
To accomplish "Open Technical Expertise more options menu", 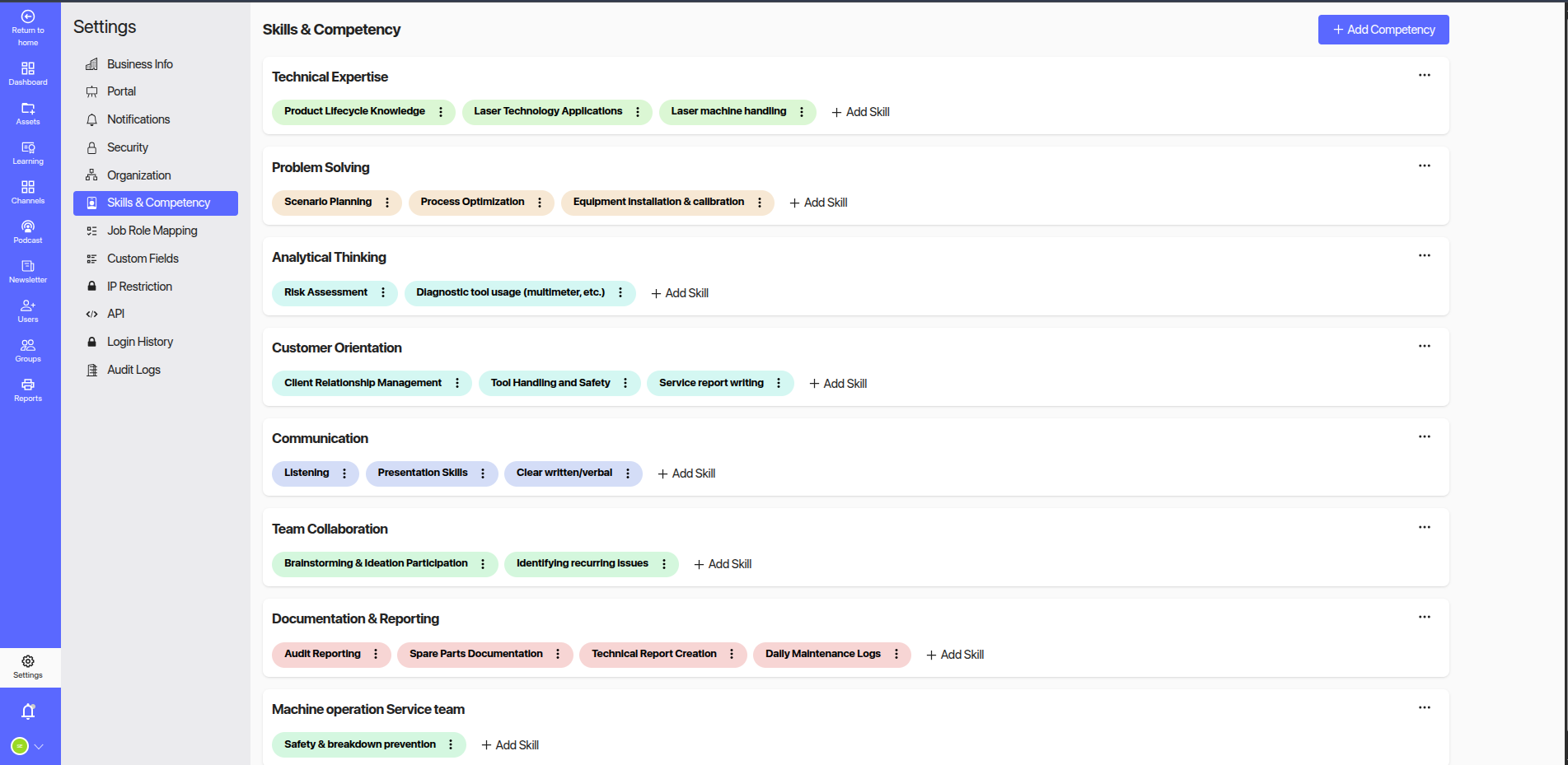I will pyautogui.click(x=1424, y=75).
